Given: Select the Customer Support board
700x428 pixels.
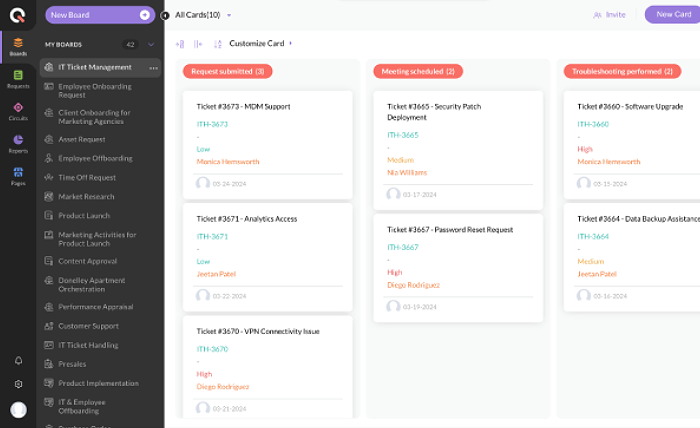Looking at the screenshot, I should click(88, 326).
